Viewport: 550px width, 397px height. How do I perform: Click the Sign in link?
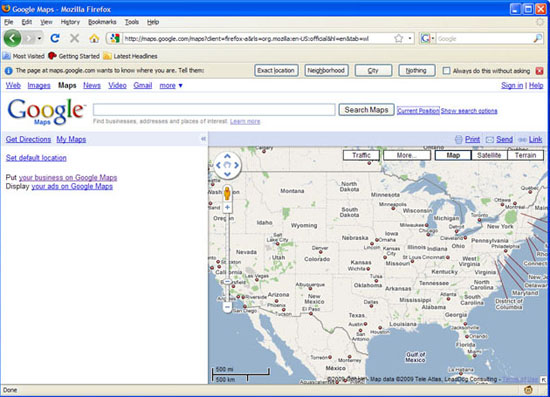(512, 86)
